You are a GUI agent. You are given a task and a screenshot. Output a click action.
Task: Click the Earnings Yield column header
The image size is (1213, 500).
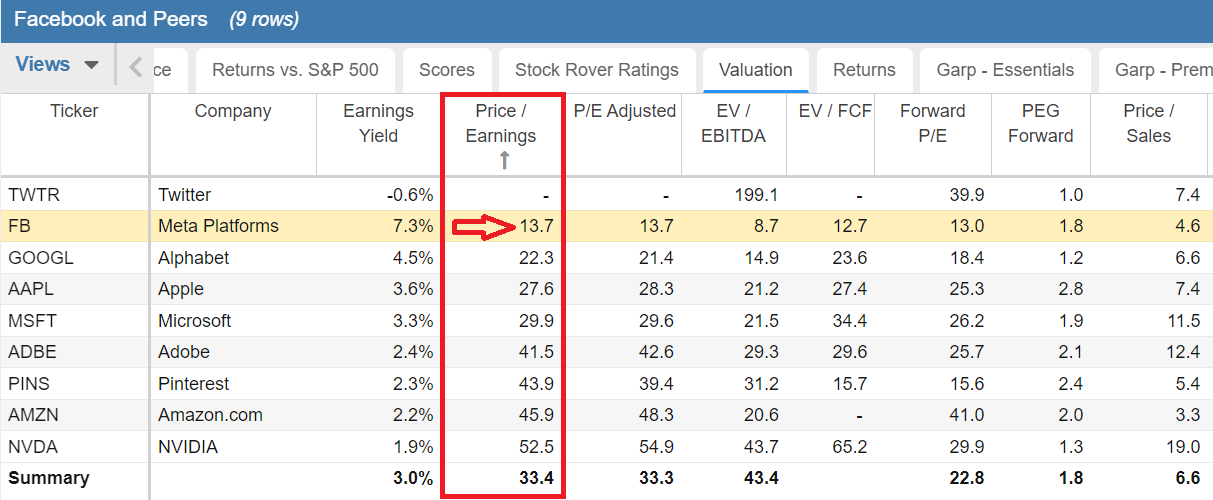click(379, 123)
